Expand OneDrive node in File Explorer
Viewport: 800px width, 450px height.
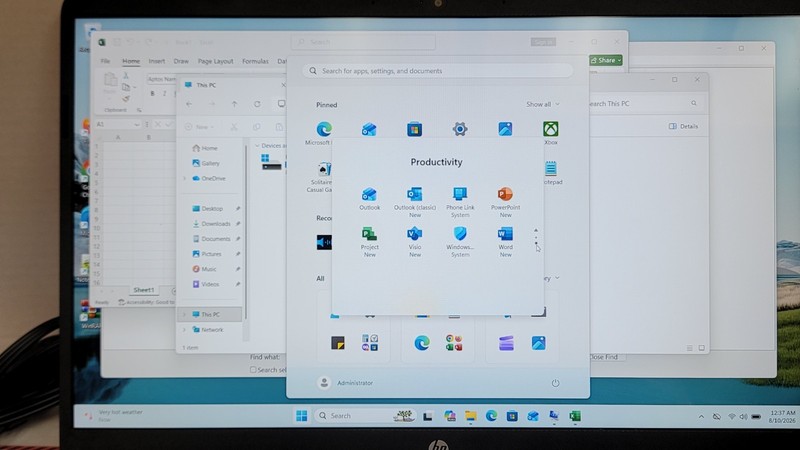pos(185,179)
